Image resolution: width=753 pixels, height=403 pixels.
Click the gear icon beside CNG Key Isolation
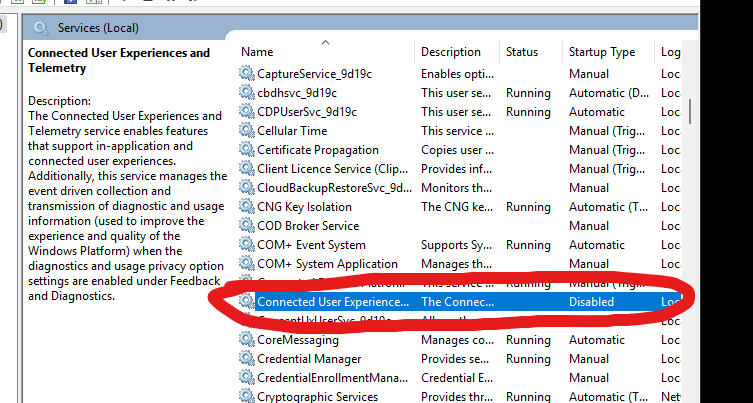click(x=246, y=207)
